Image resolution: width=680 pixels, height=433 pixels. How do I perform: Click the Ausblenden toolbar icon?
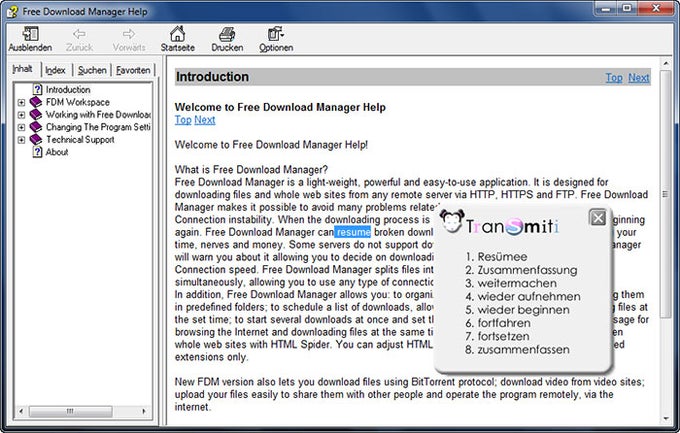click(x=30, y=34)
